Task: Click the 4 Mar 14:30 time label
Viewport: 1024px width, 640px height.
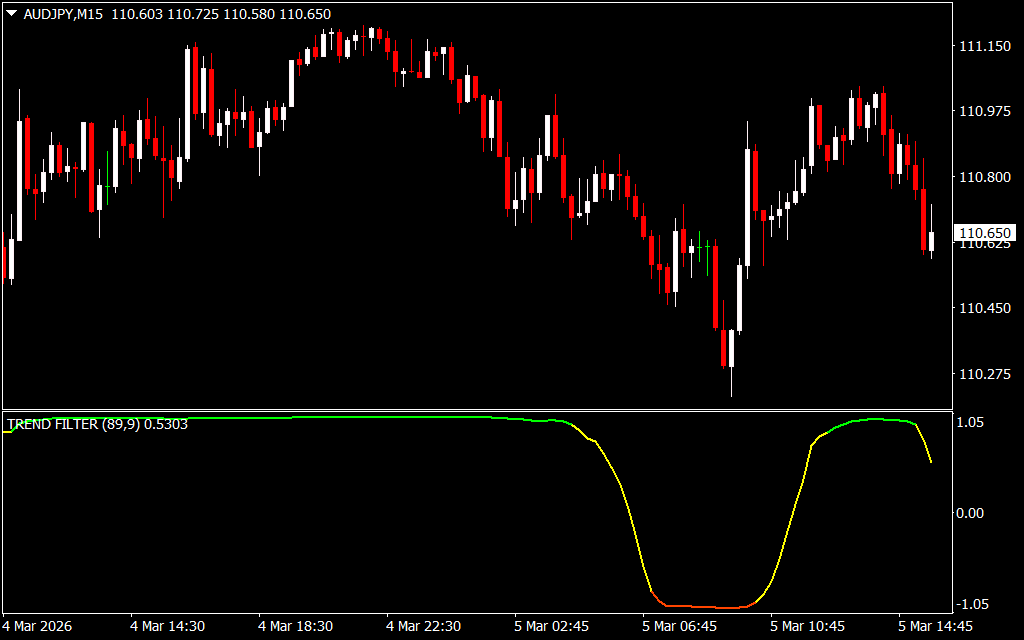Action: tap(167, 627)
